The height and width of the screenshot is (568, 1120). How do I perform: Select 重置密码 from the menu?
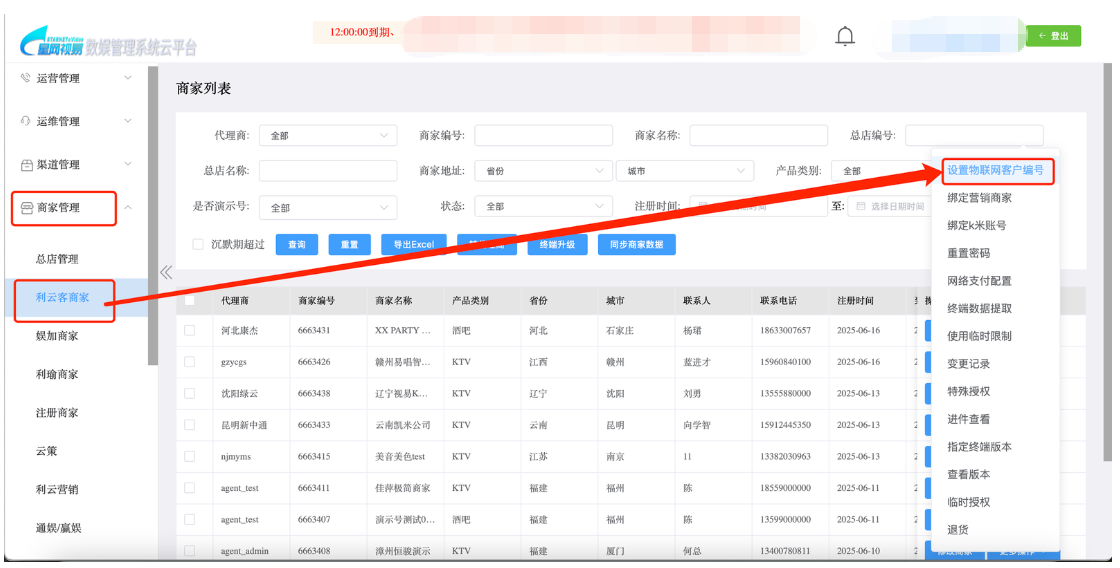[969, 253]
